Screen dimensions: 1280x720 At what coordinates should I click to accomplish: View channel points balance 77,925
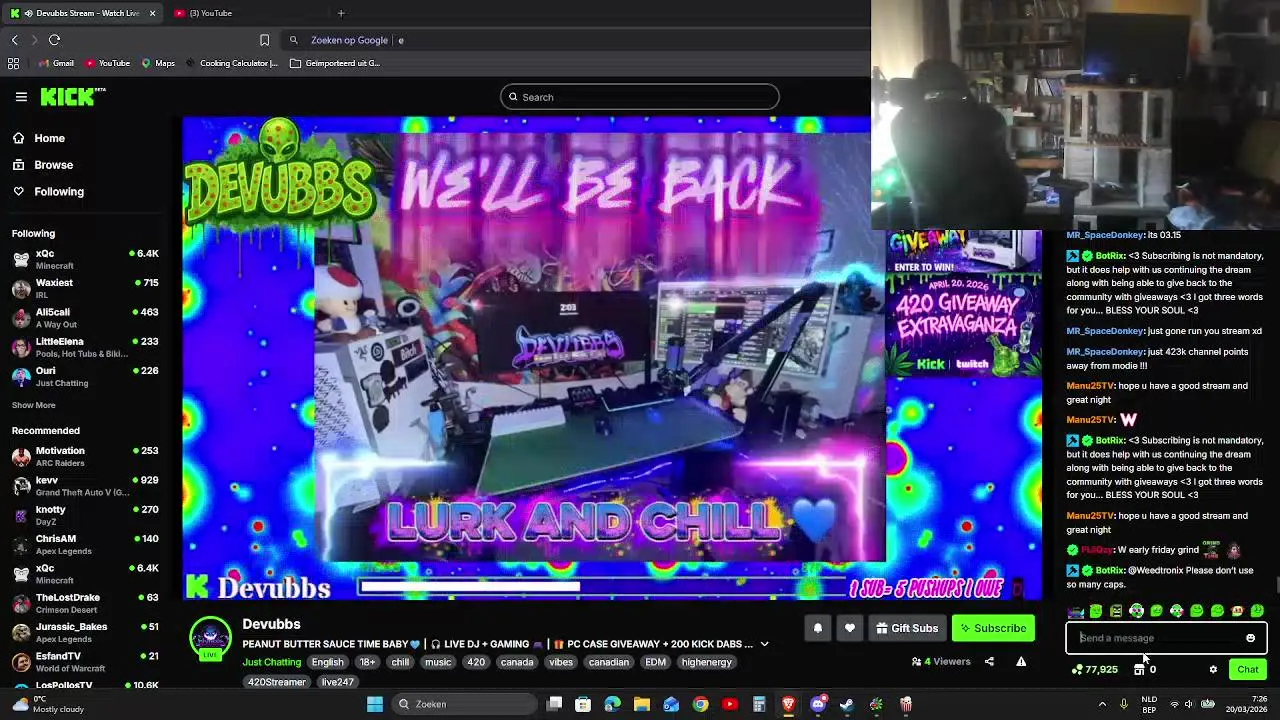click(1094, 670)
